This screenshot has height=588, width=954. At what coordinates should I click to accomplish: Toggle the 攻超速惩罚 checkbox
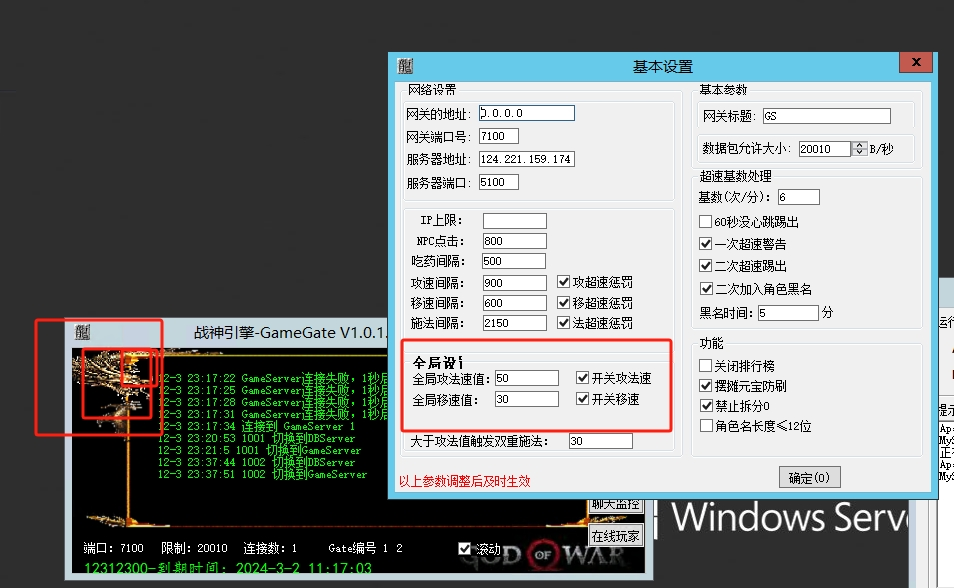[564, 283]
